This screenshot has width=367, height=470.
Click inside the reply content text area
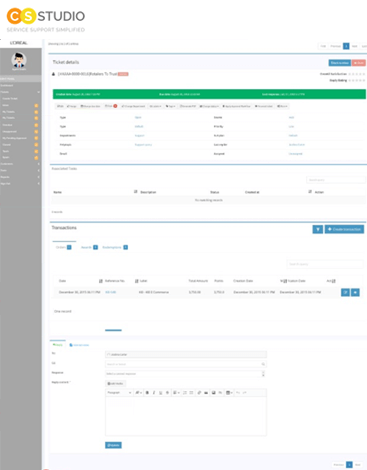point(186,416)
